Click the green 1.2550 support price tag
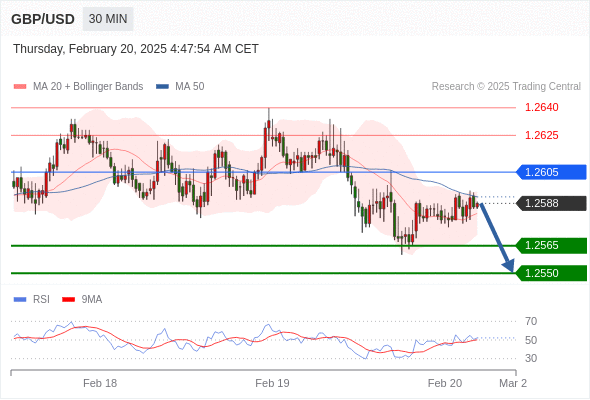 [551, 273]
